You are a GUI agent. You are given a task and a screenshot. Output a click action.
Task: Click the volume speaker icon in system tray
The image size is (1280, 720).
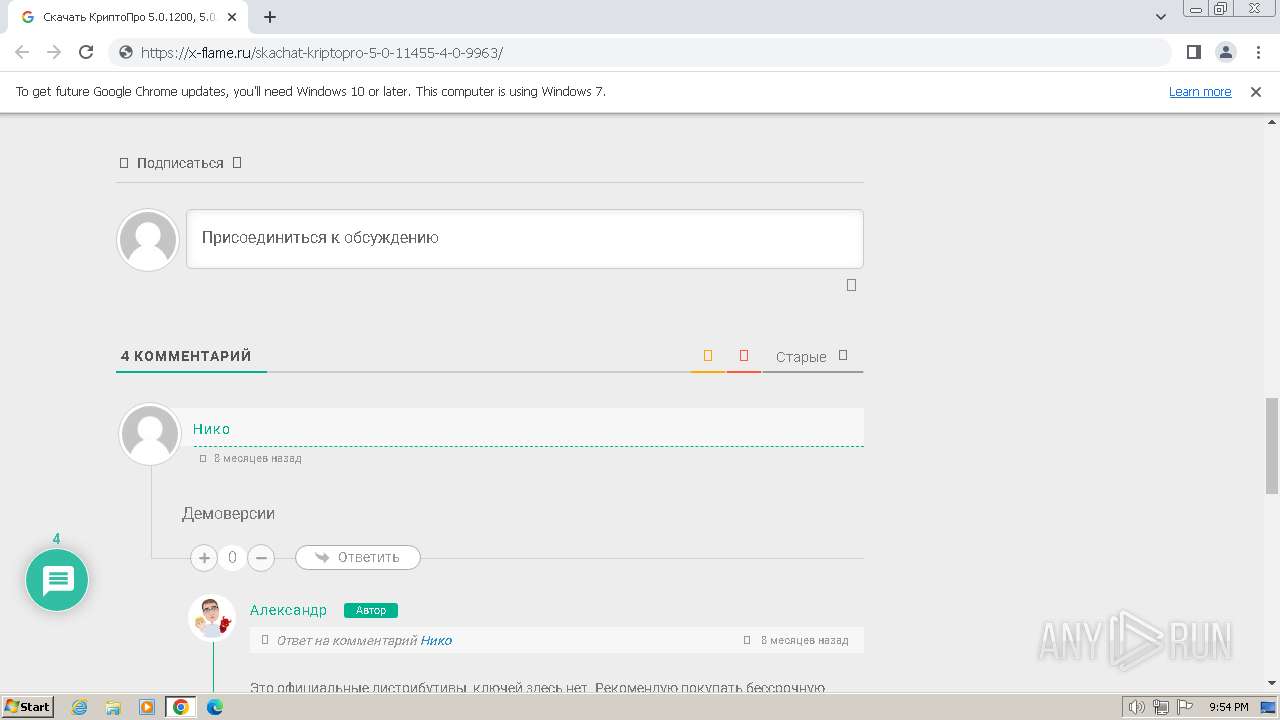[1137, 707]
